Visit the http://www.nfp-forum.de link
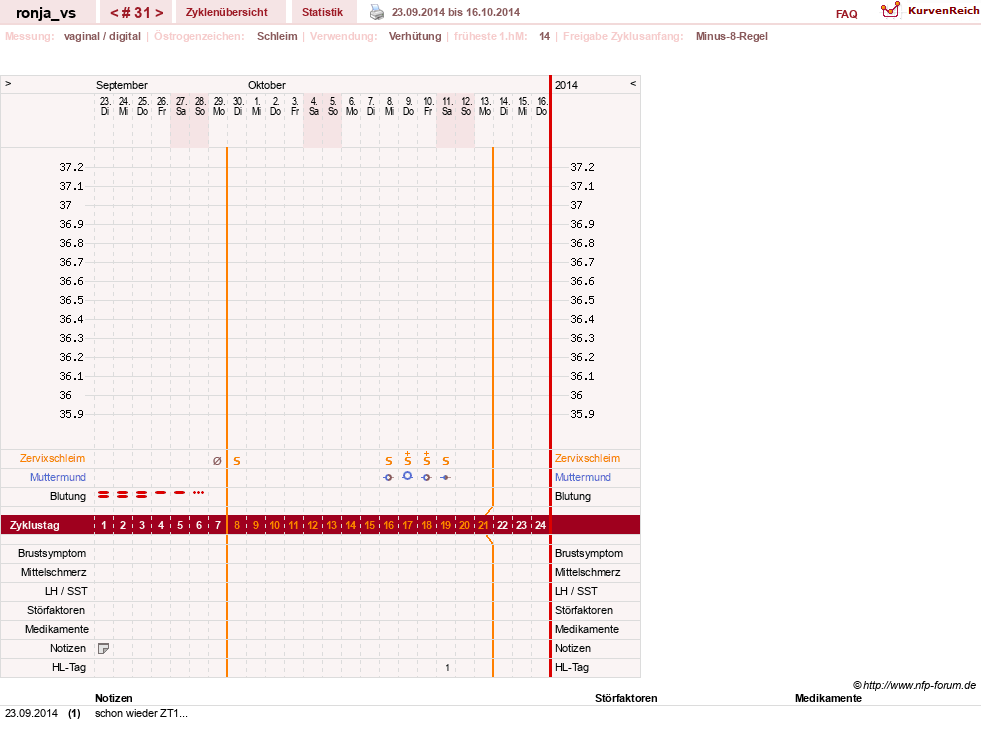The width and height of the screenshot is (981, 737). (919, 685)
